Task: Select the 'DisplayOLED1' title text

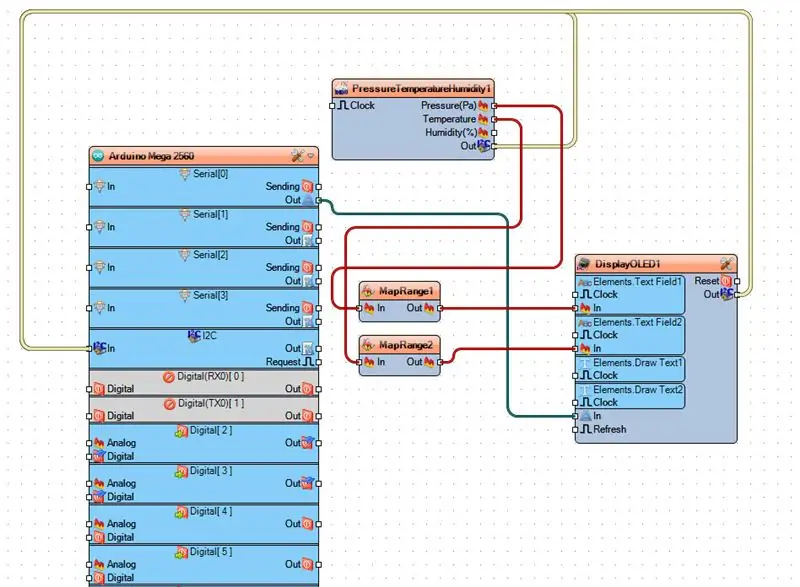Action: tap(628, 264)
